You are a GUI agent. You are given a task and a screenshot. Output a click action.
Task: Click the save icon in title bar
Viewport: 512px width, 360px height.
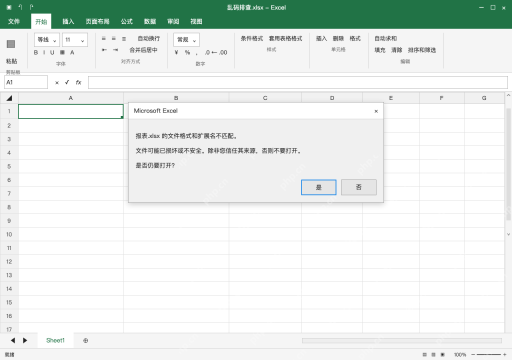[x=9, y=7]
